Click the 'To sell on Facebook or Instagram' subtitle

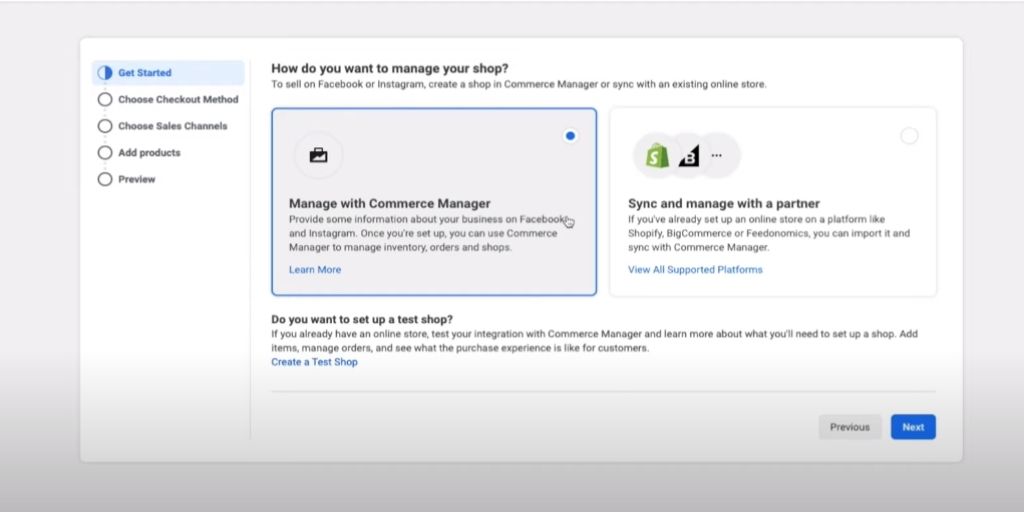pos(519,84)
